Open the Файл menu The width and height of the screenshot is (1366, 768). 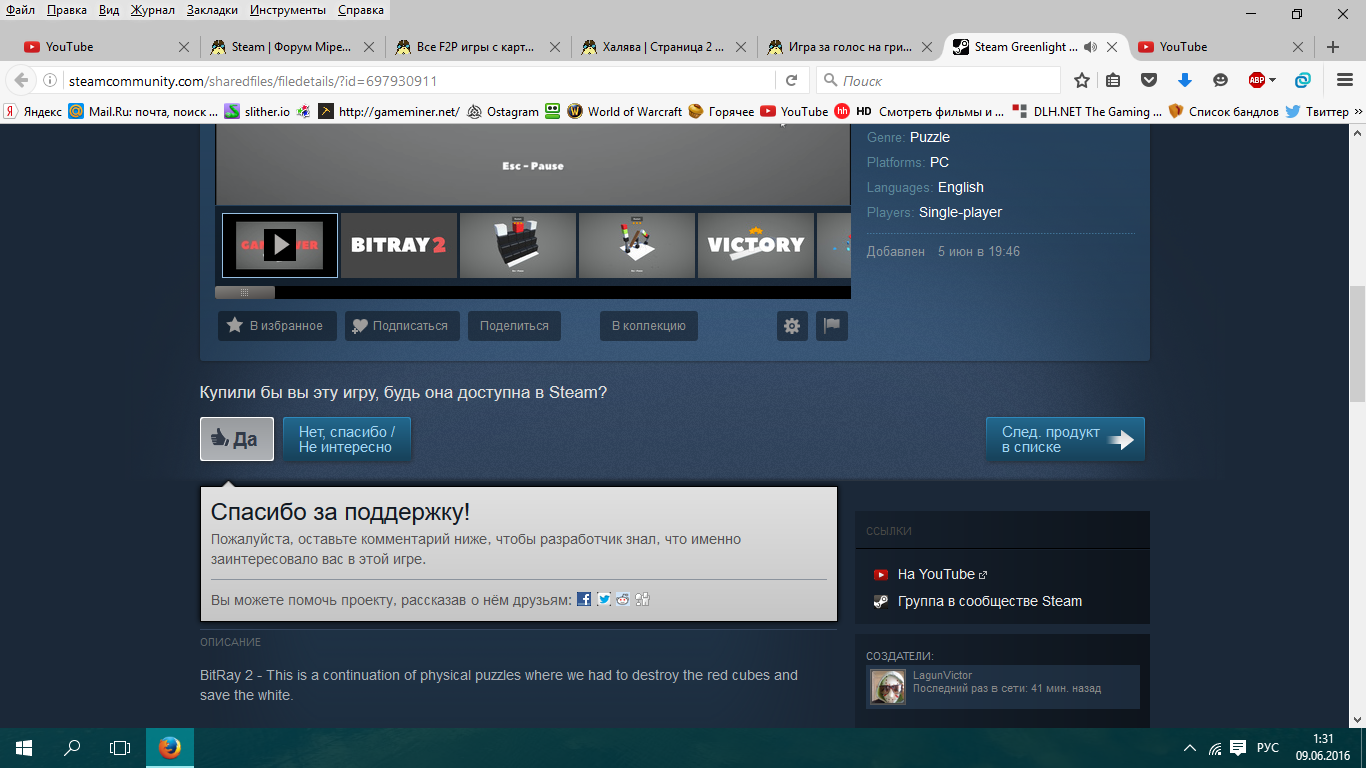pyautogui.click(x=20, y=10)
